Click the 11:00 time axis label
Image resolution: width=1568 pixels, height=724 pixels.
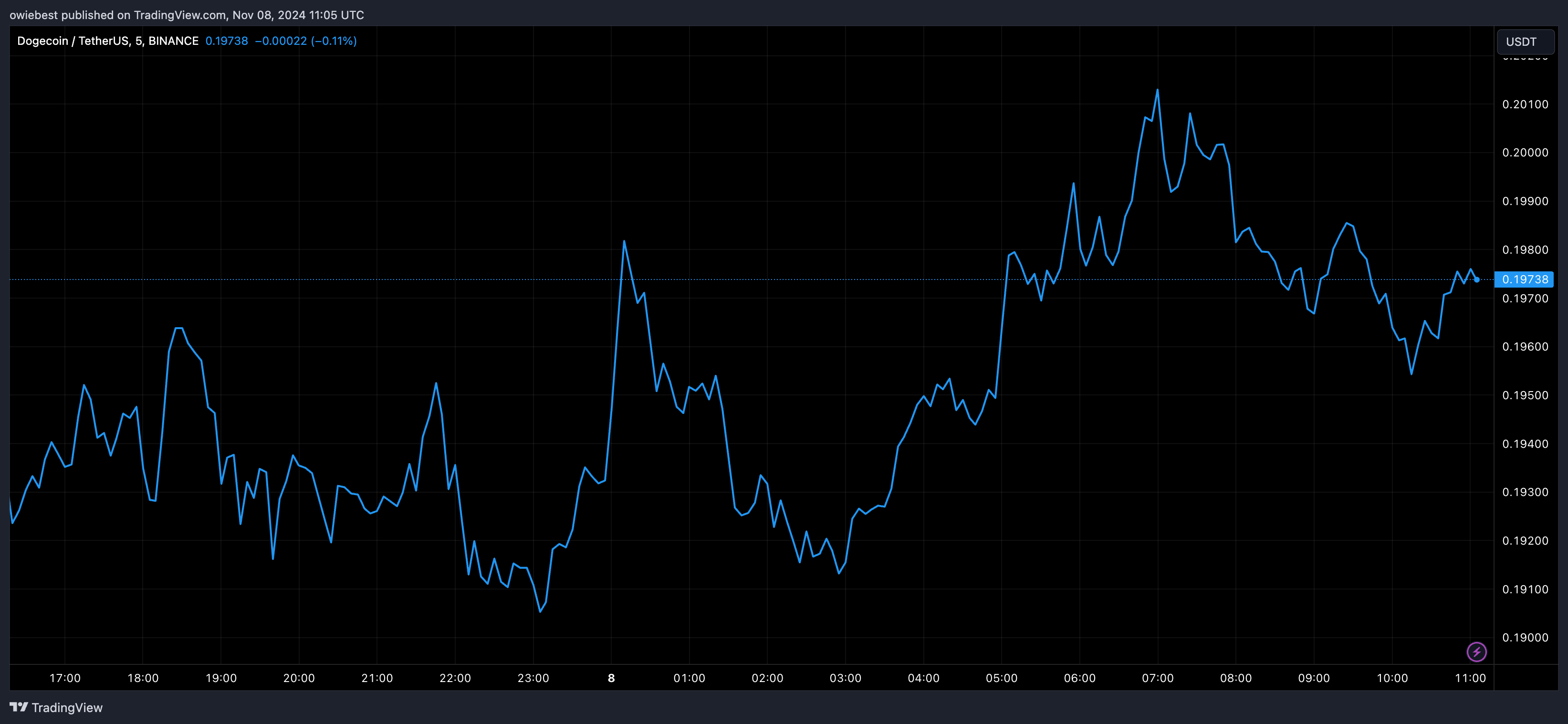(x=1470, y=678)
